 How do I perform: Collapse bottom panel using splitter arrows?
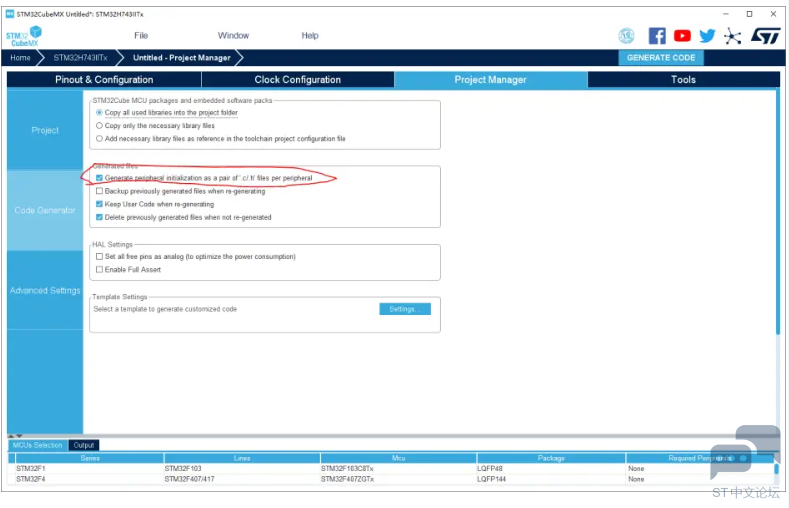click(15, 436)
